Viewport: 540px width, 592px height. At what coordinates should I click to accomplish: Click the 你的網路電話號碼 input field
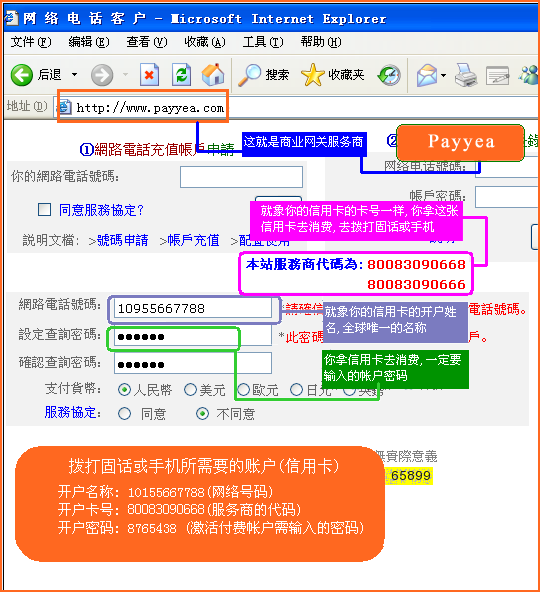pos(241,177)
